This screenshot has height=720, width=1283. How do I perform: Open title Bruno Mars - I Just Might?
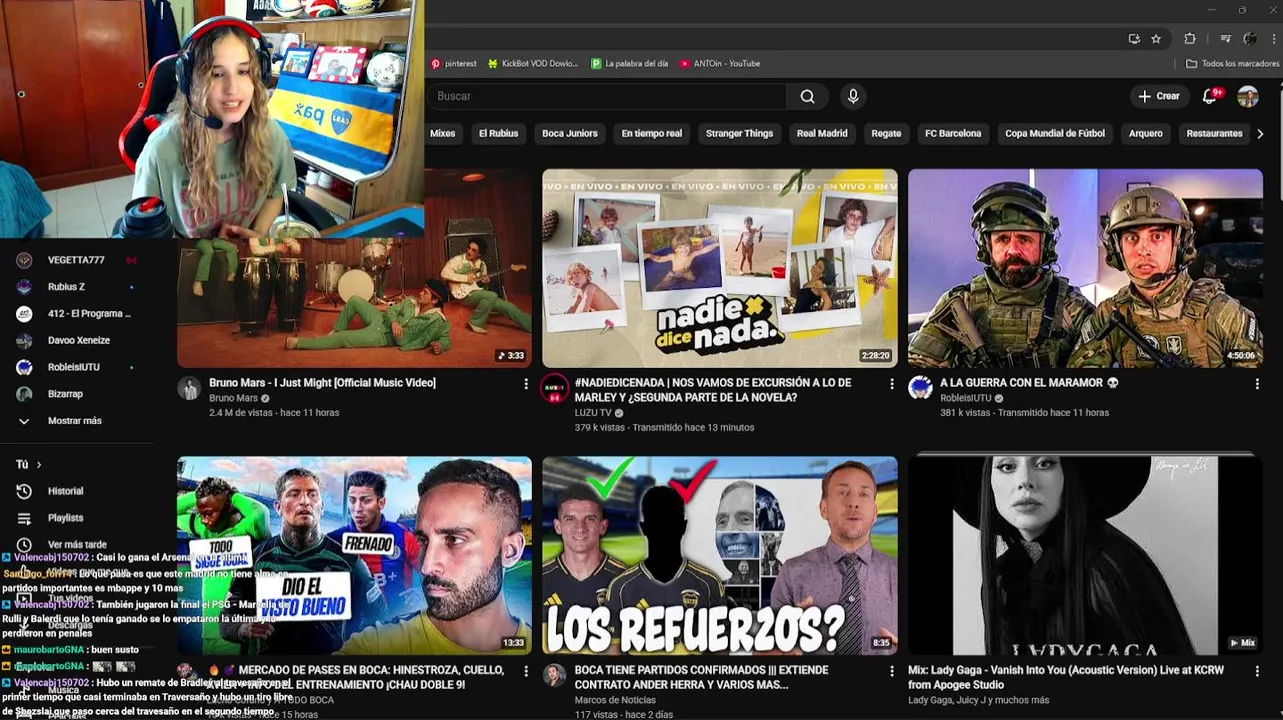tap(322, 383)
